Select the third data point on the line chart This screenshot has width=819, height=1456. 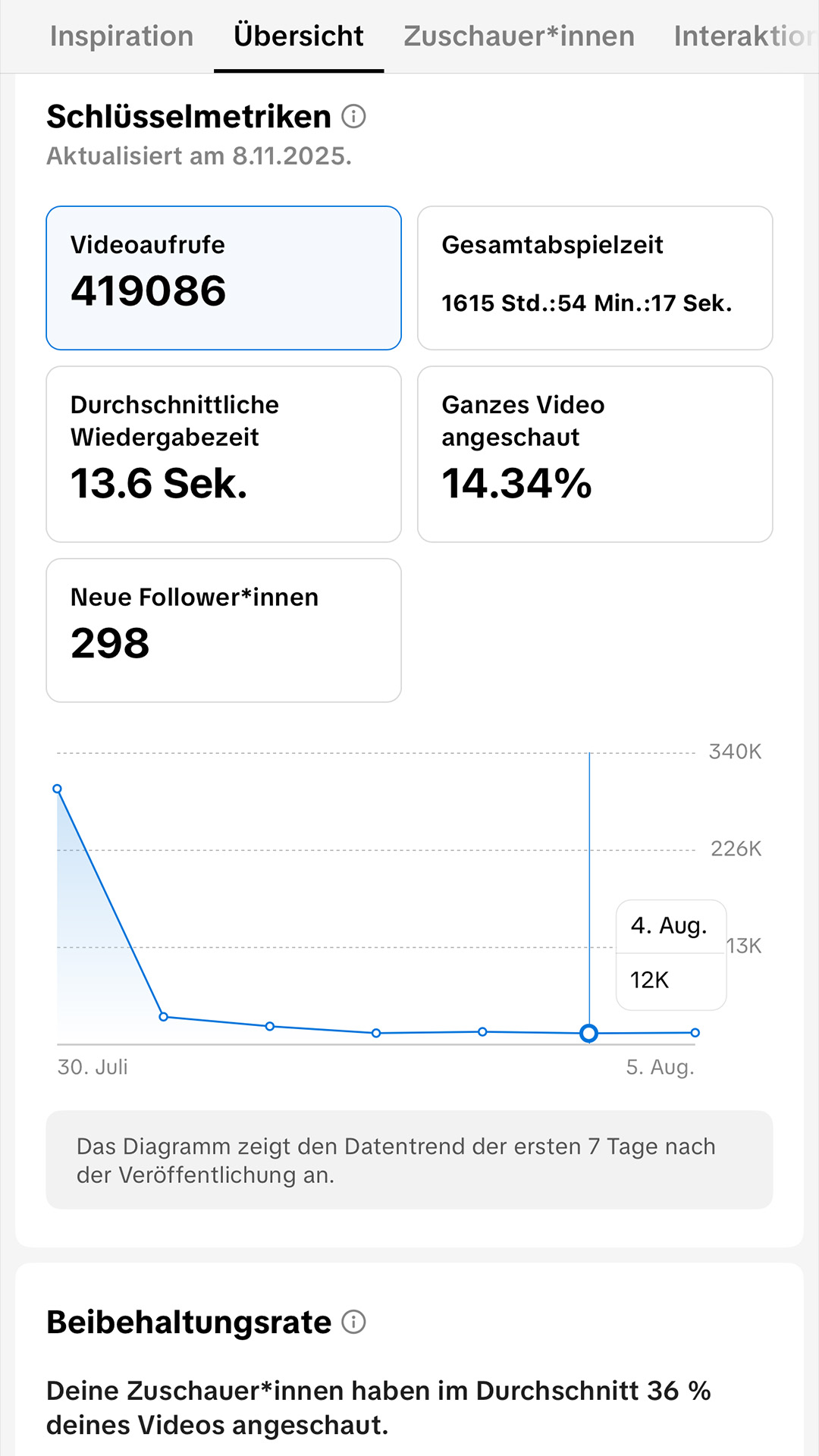click(x=270, y=1026)
